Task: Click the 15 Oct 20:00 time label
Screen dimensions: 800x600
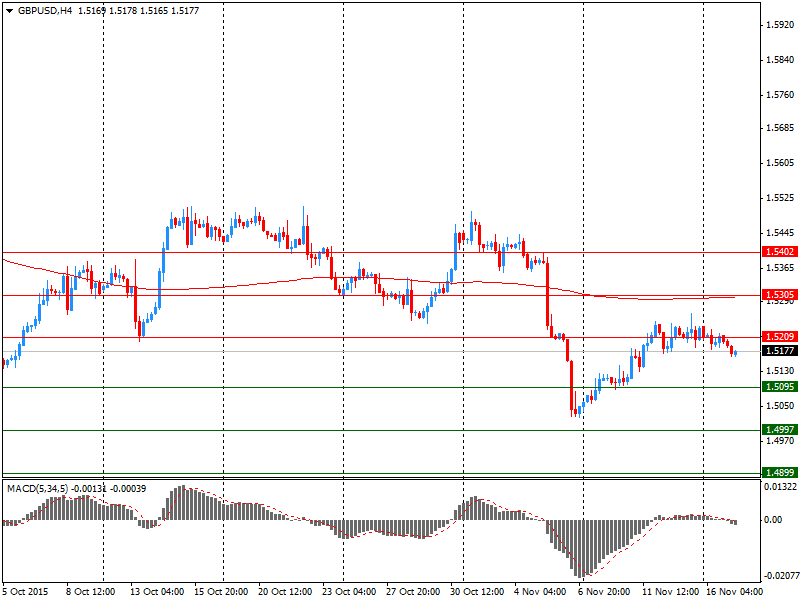Action: click(221, 592)
